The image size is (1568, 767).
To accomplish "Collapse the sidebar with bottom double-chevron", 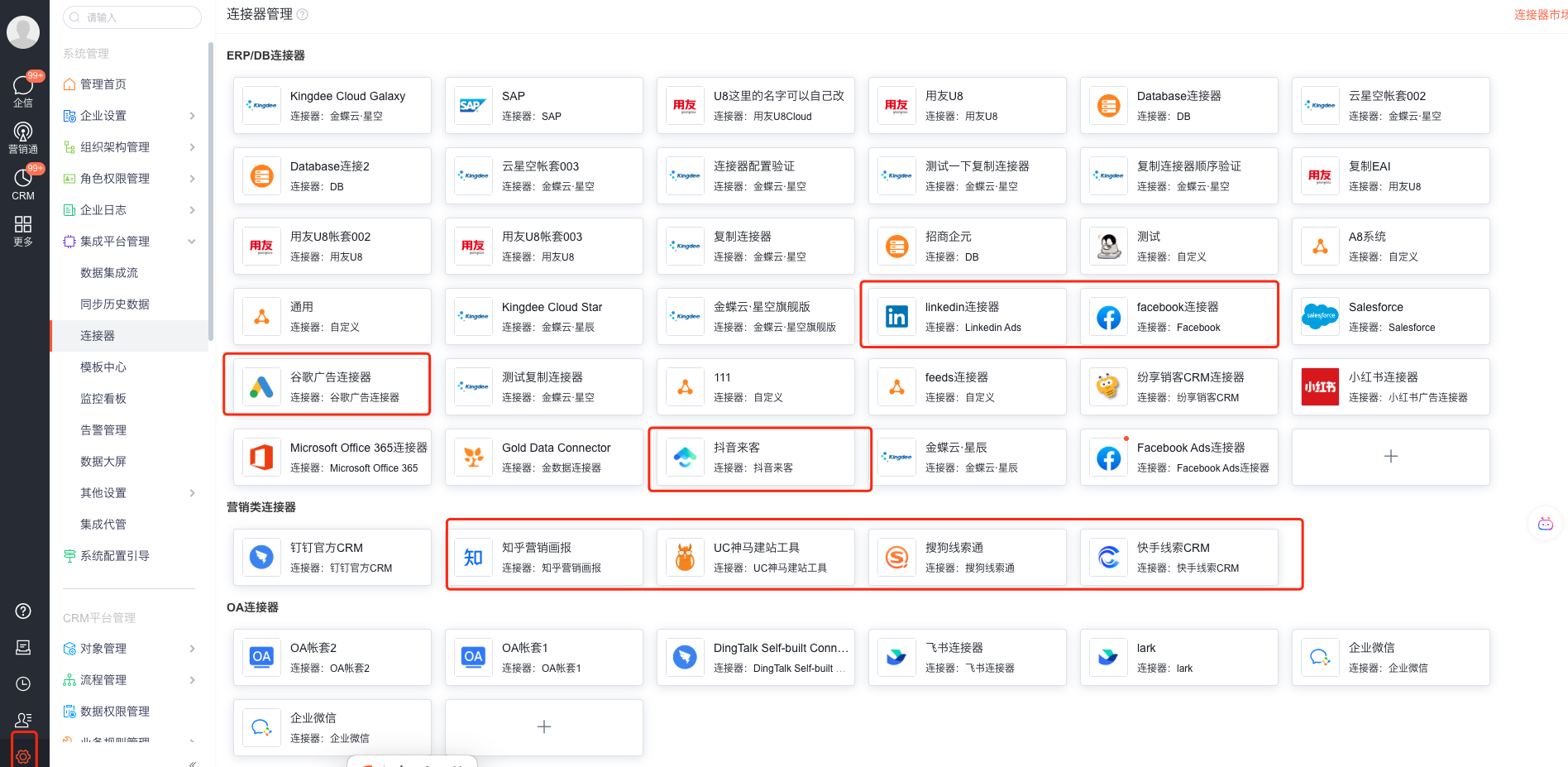I will point(192,763).
